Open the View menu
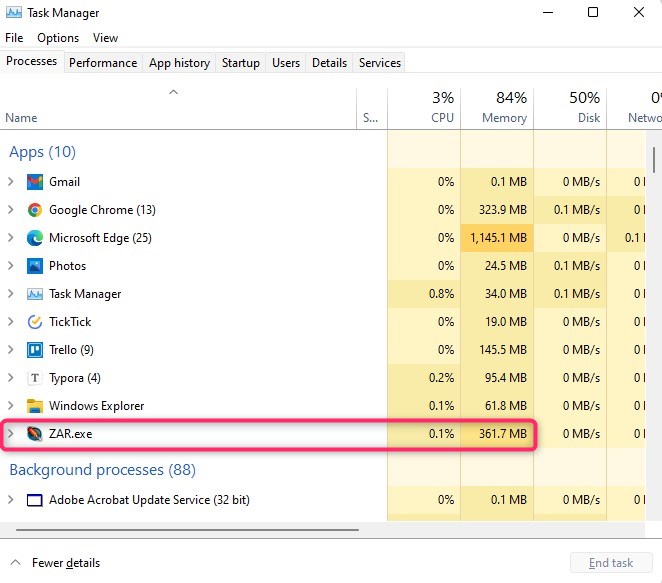The image size is (662, 583). click(105, 38)
